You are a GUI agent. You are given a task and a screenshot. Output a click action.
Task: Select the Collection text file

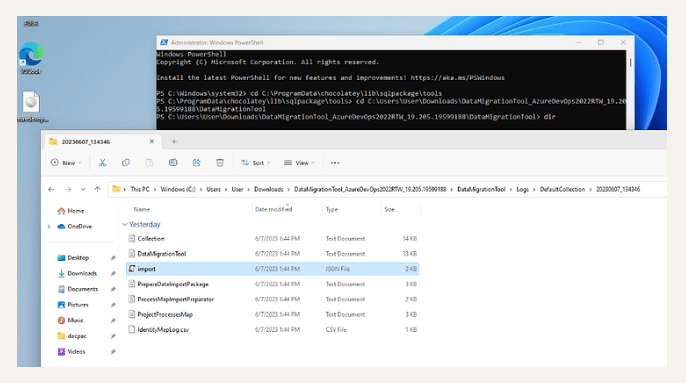click(273, 239)
